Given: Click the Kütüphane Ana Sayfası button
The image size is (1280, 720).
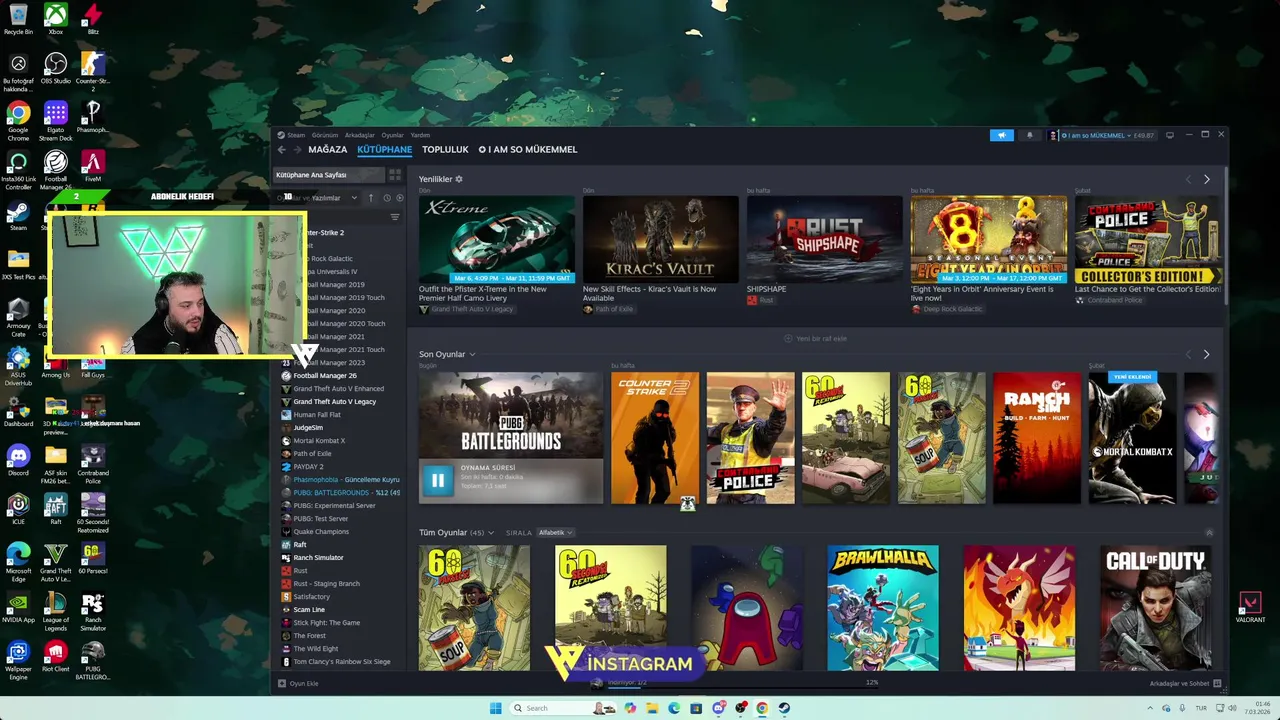Looking at the screenshot, I should [329, 175].
